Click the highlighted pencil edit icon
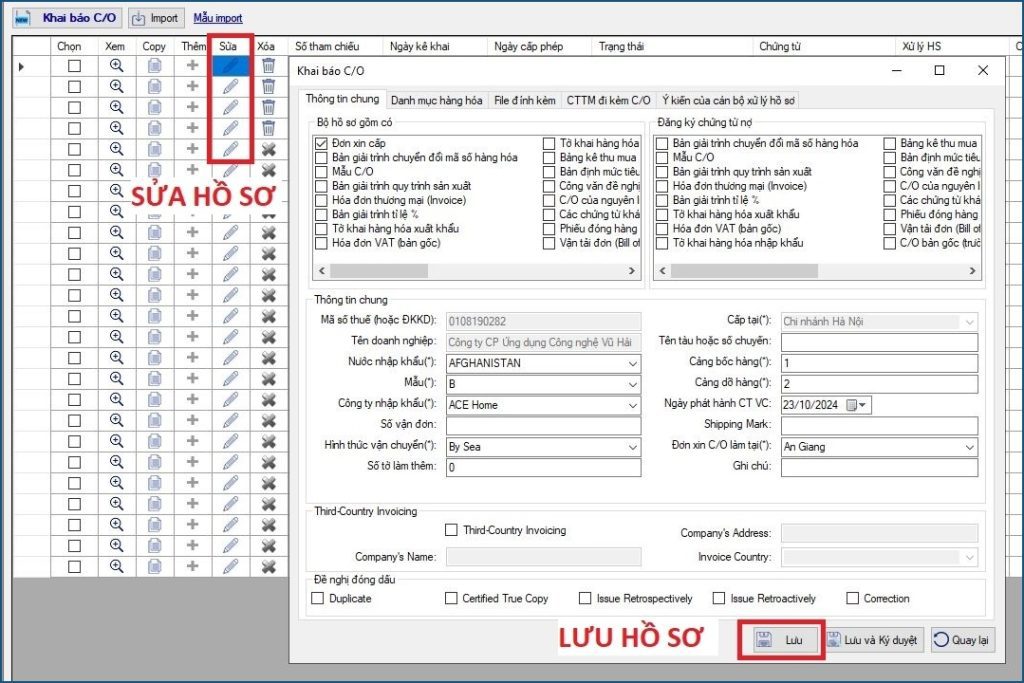The image size is (1024, 683). pos(231,65)
